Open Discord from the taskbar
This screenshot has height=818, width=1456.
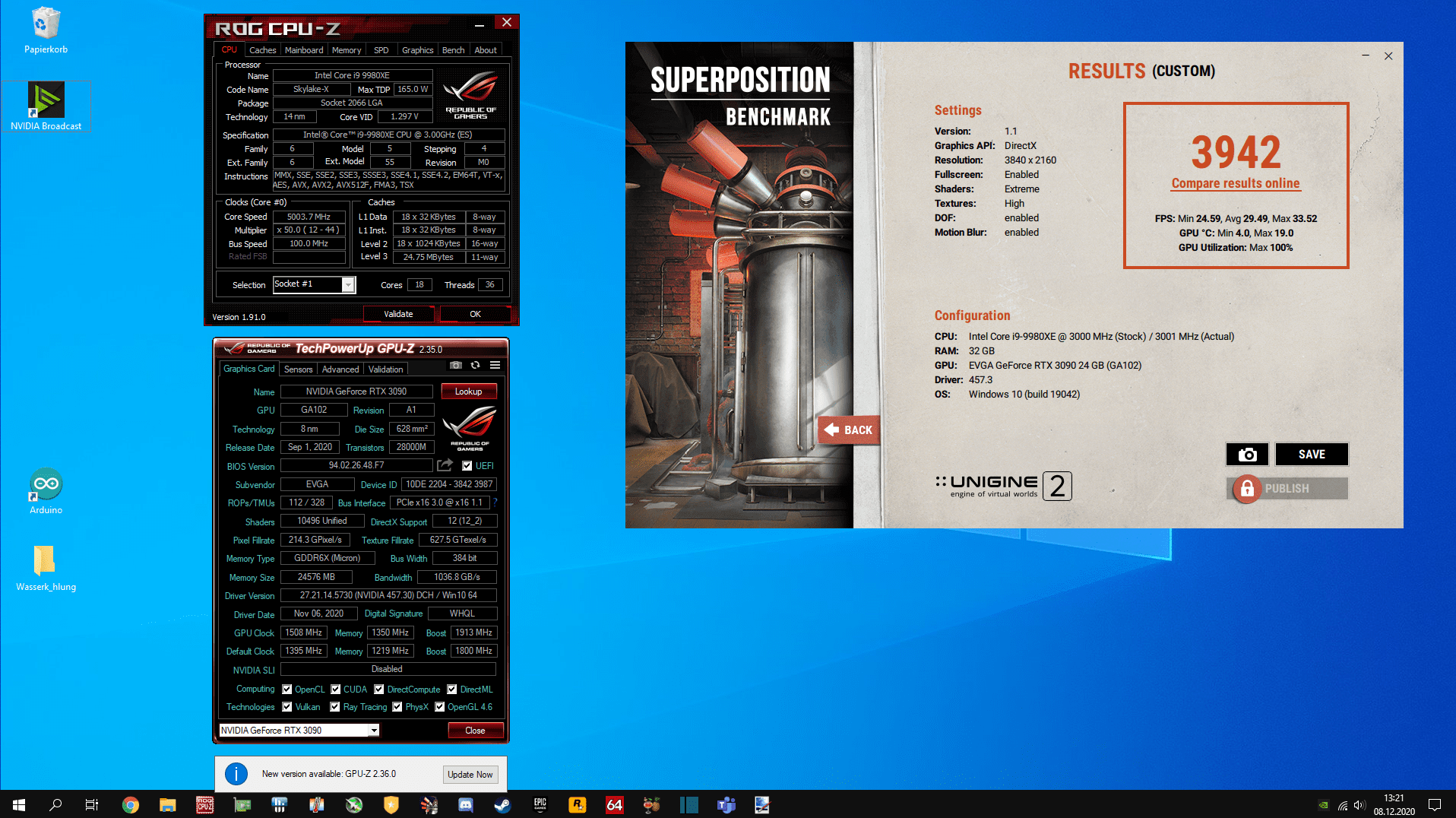[x=466, y=804]
